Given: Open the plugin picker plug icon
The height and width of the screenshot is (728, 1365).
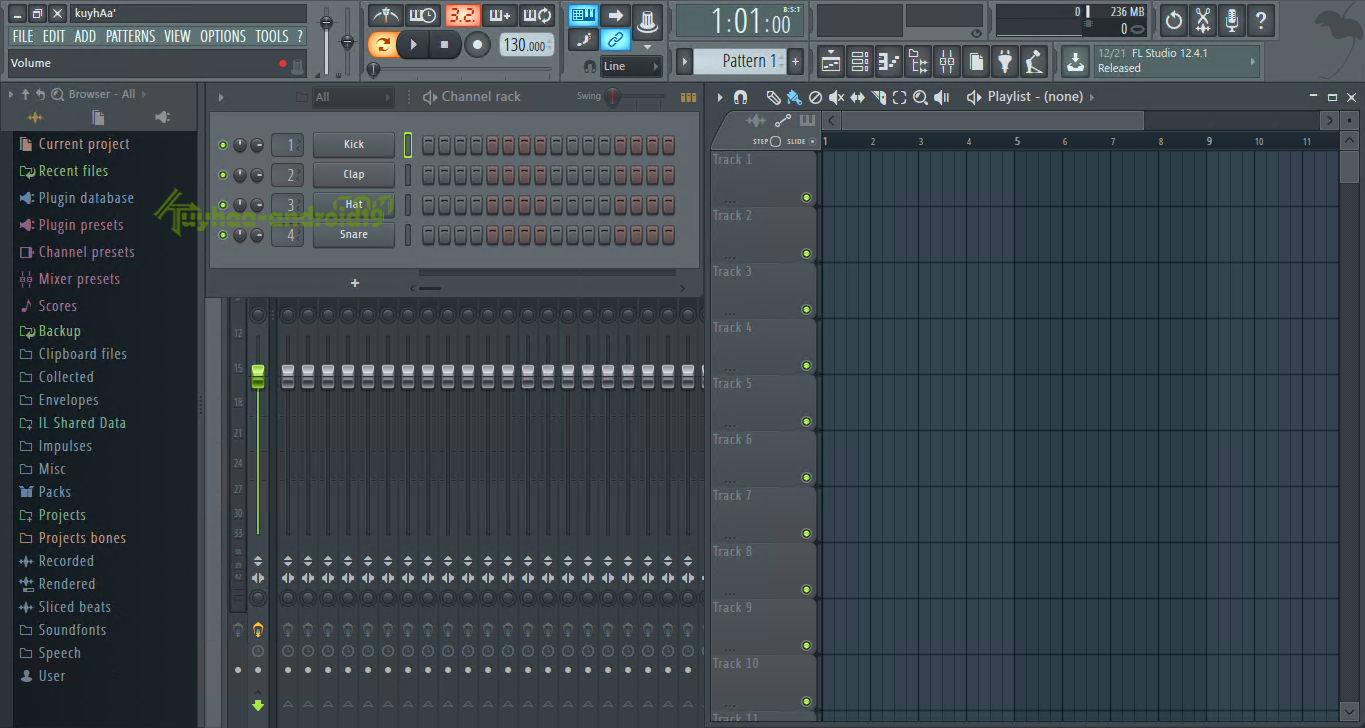Looking at the screenshot, I should coord(1005,62).
